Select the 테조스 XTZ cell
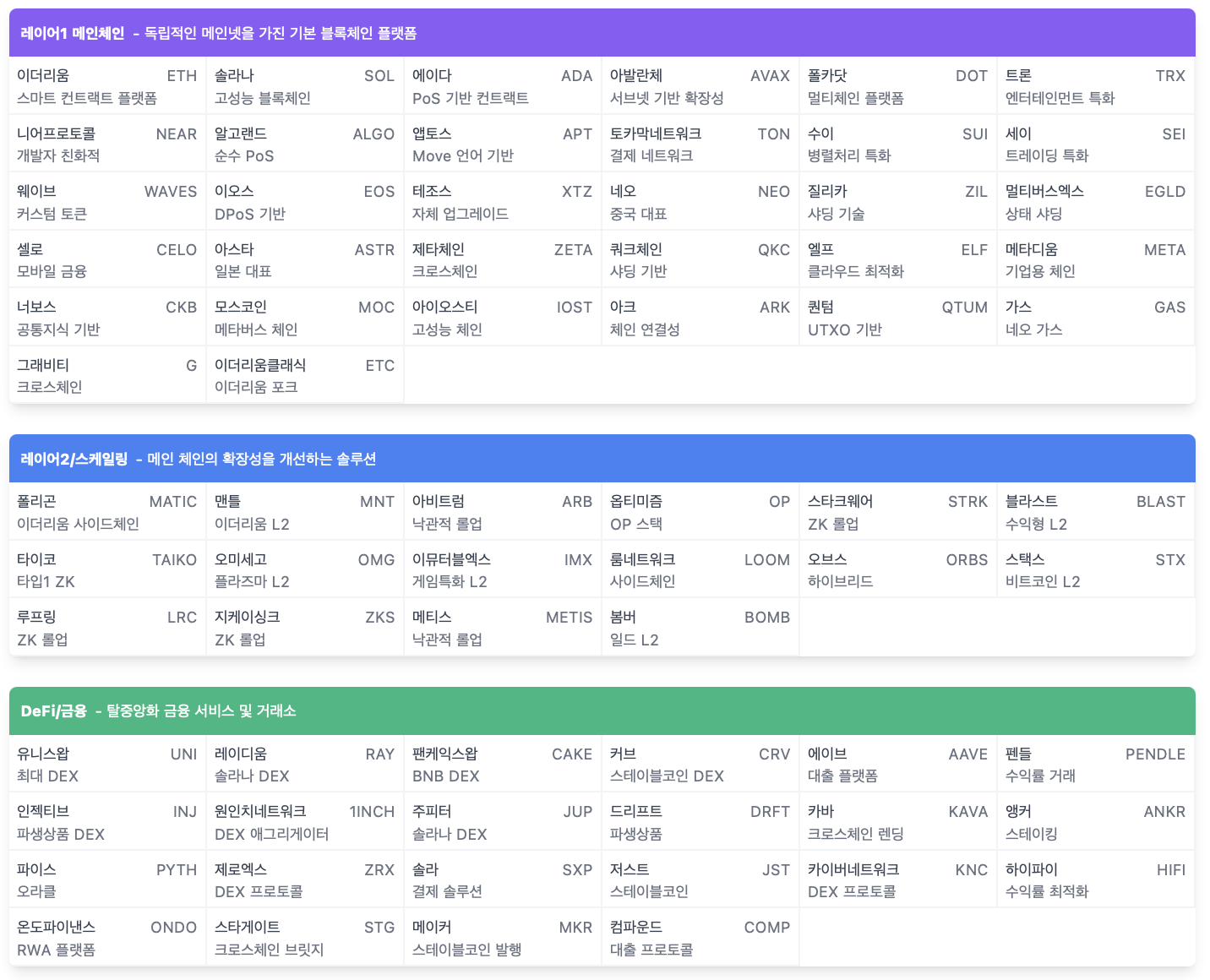The width and height of the screenshot is (1210, 980). tap(503, 202)
